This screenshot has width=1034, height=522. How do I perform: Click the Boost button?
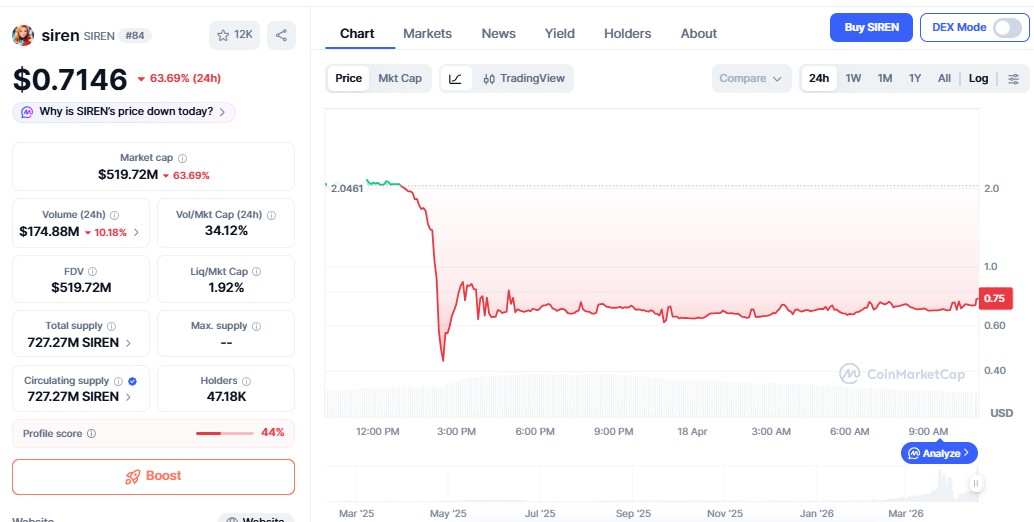pos(154,477)
